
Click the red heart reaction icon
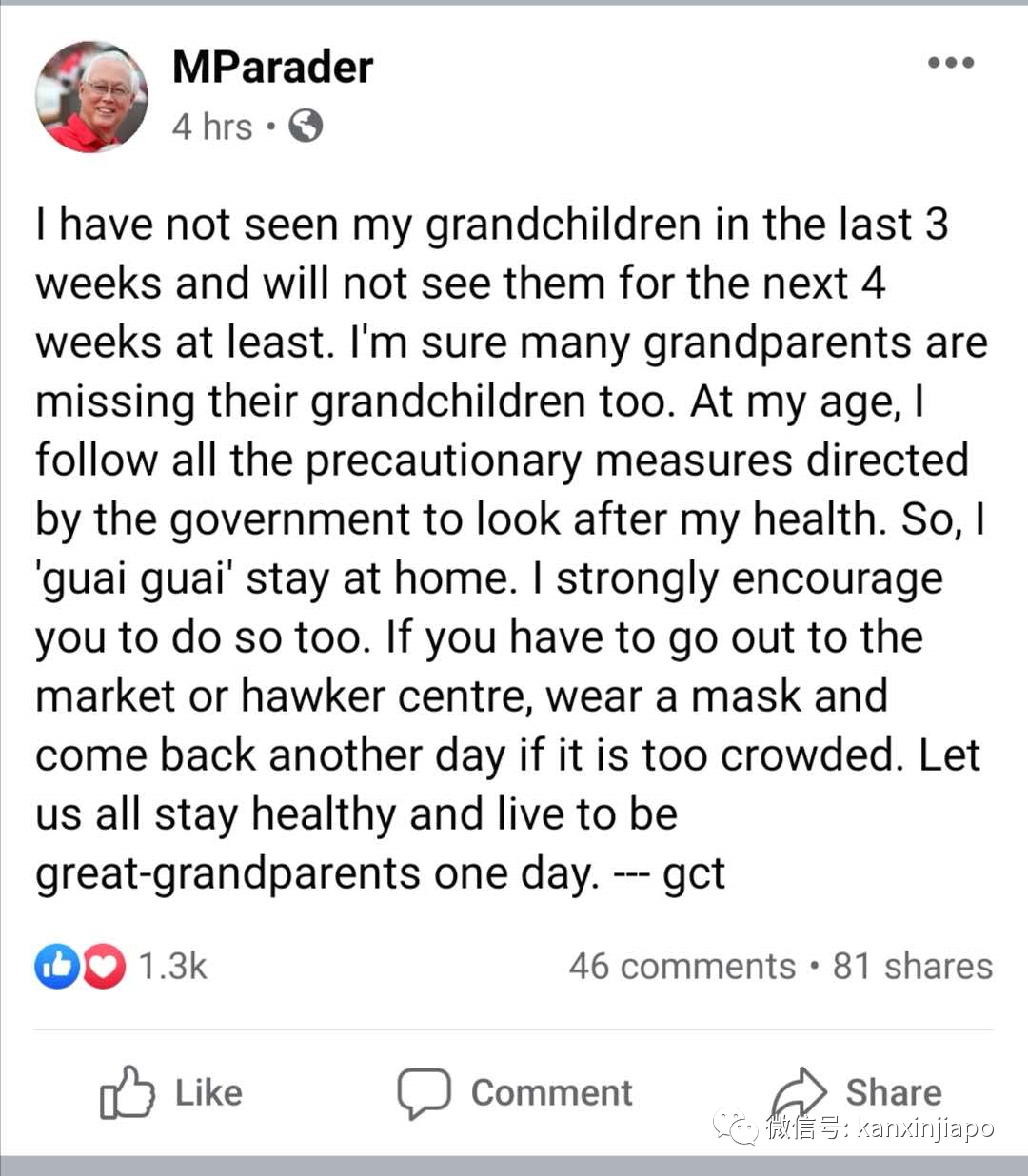[x=105, y=967]
